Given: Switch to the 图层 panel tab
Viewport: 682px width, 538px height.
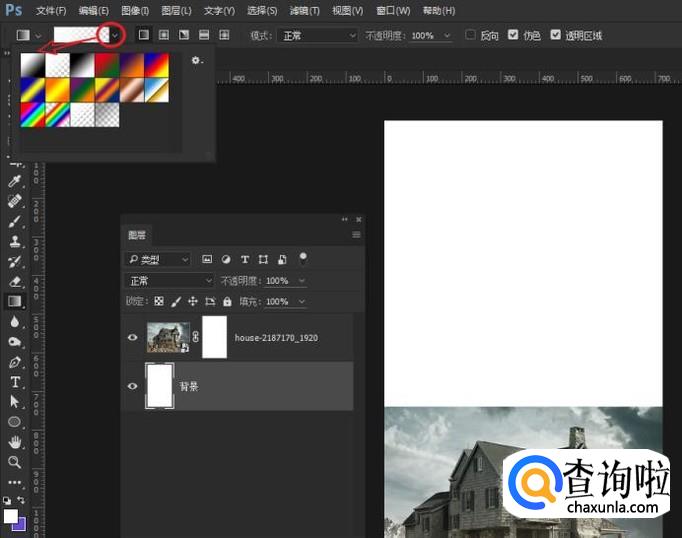Looking at the screenshot, I should [137, 235].
